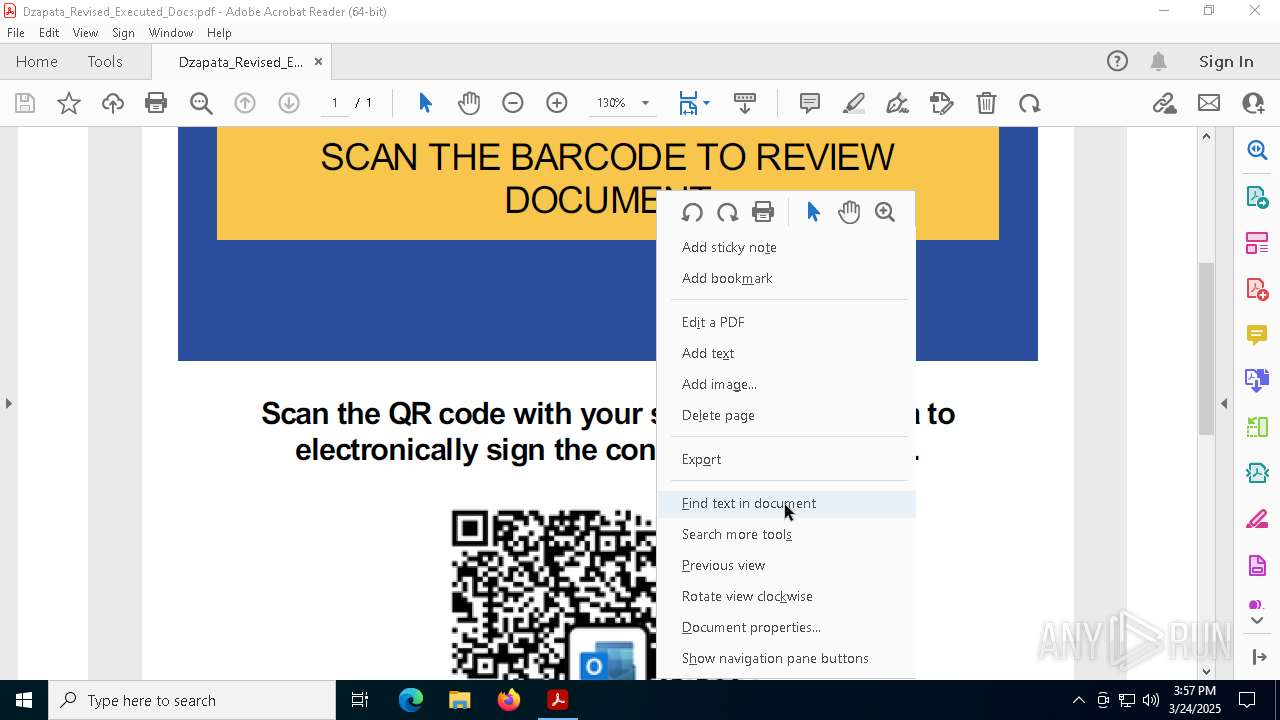Image resolution: width=1280 pixels, height=720 pixels.
Task: Open the Help menu
Action: (219, 33)
